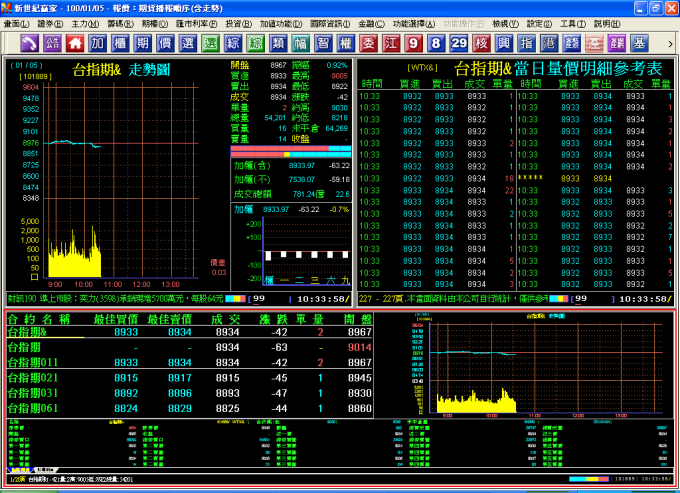
Task: Click the teal 幅 toolbar icon
Action: click(x=301, y=43)
